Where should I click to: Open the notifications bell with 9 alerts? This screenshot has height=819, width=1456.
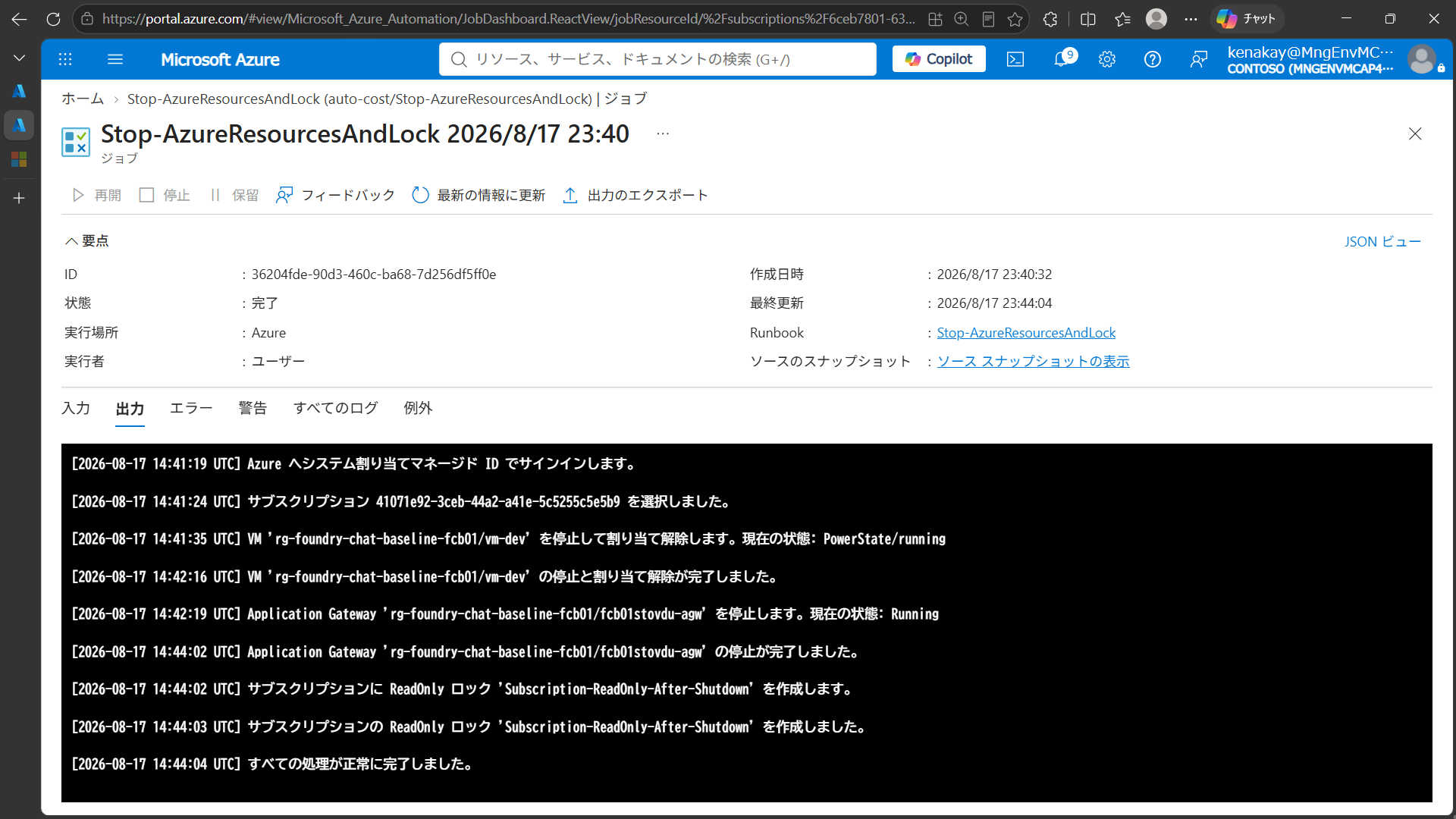[x=1063, y=58]
